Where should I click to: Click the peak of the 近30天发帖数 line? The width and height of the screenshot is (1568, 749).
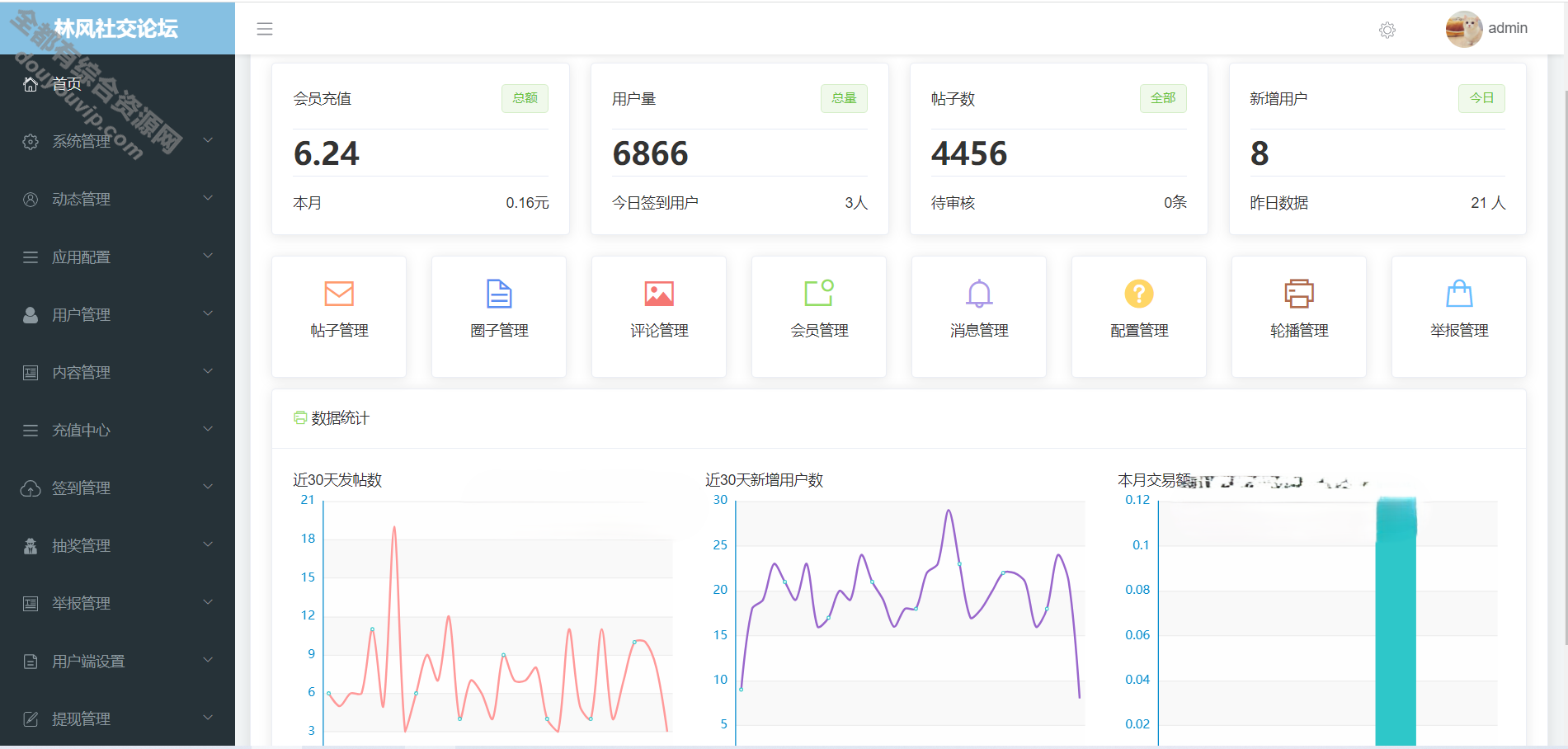(x=394, y=528)
